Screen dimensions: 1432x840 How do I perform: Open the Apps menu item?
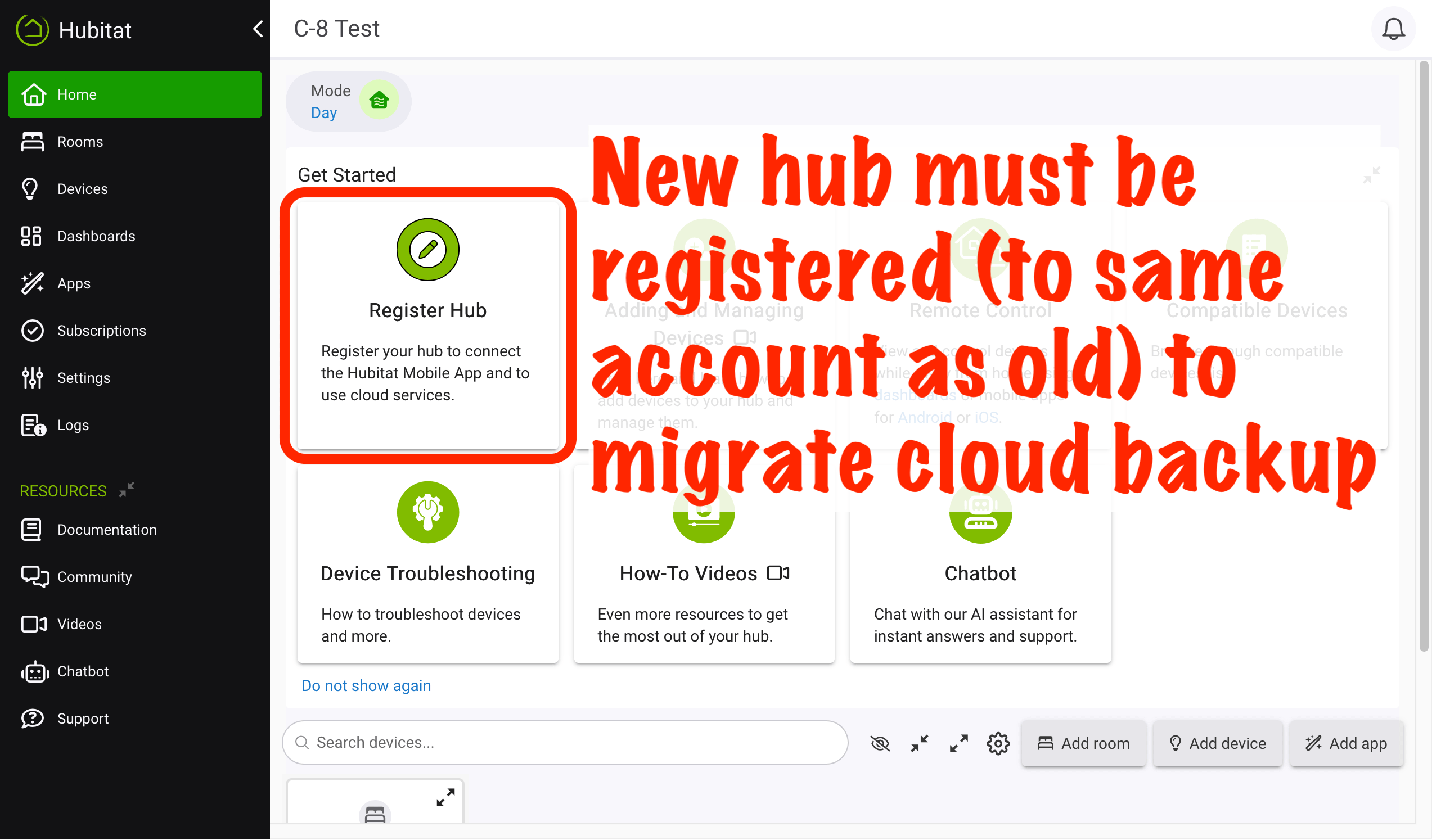(134, 283)
